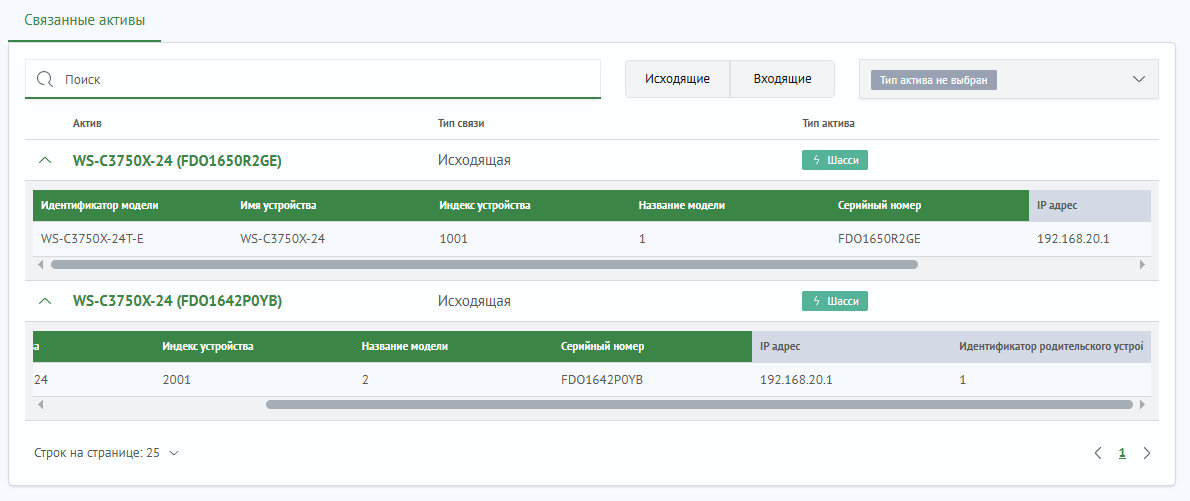This screenshot has height=501, width=1190.
Task: Filter by Входящие links
Action: click(x=782, y=79)
